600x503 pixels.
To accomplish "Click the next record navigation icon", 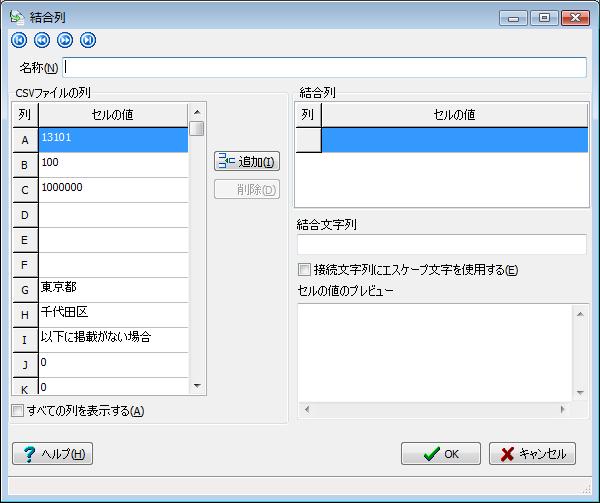I will click(x=65, y=40).
